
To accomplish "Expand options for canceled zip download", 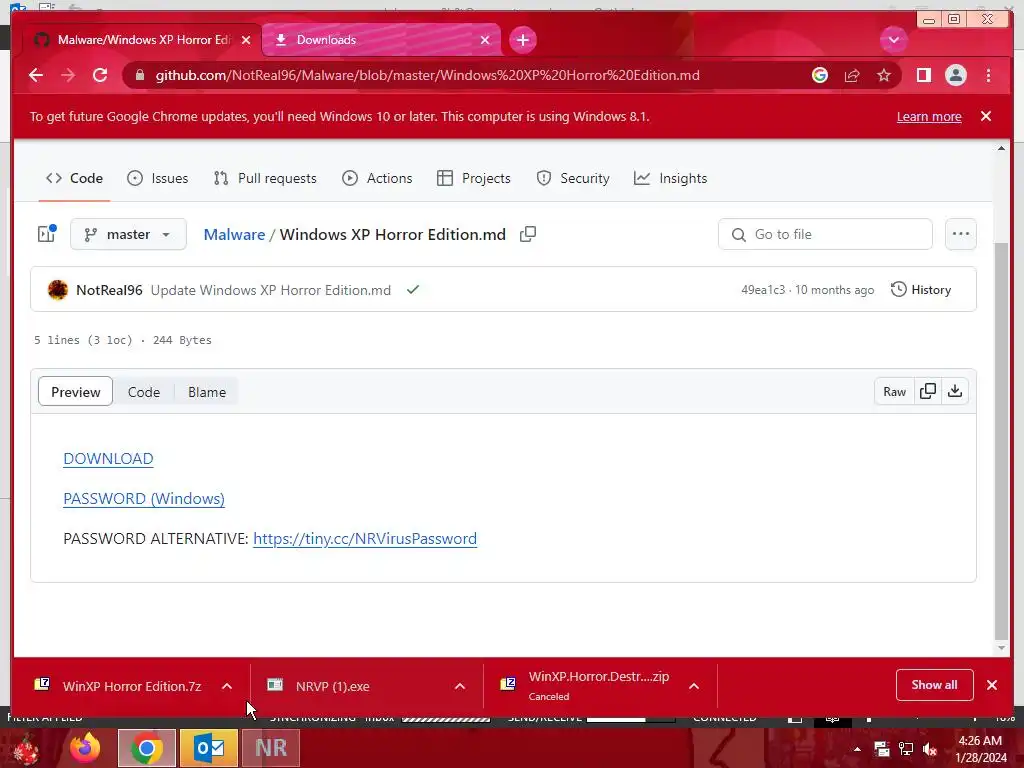I will [x=694, y=686].
